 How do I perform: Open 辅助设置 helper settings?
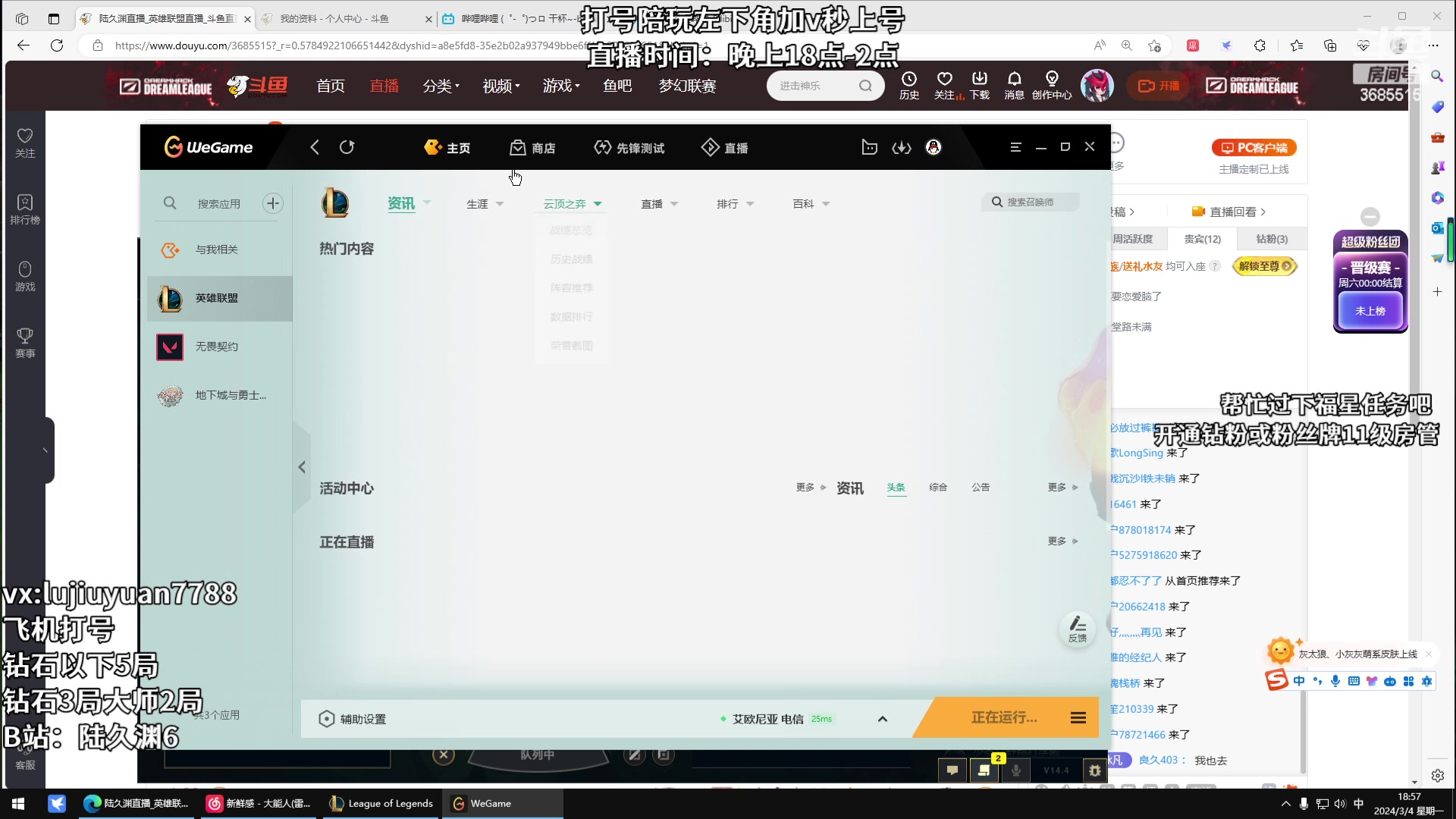353,719
